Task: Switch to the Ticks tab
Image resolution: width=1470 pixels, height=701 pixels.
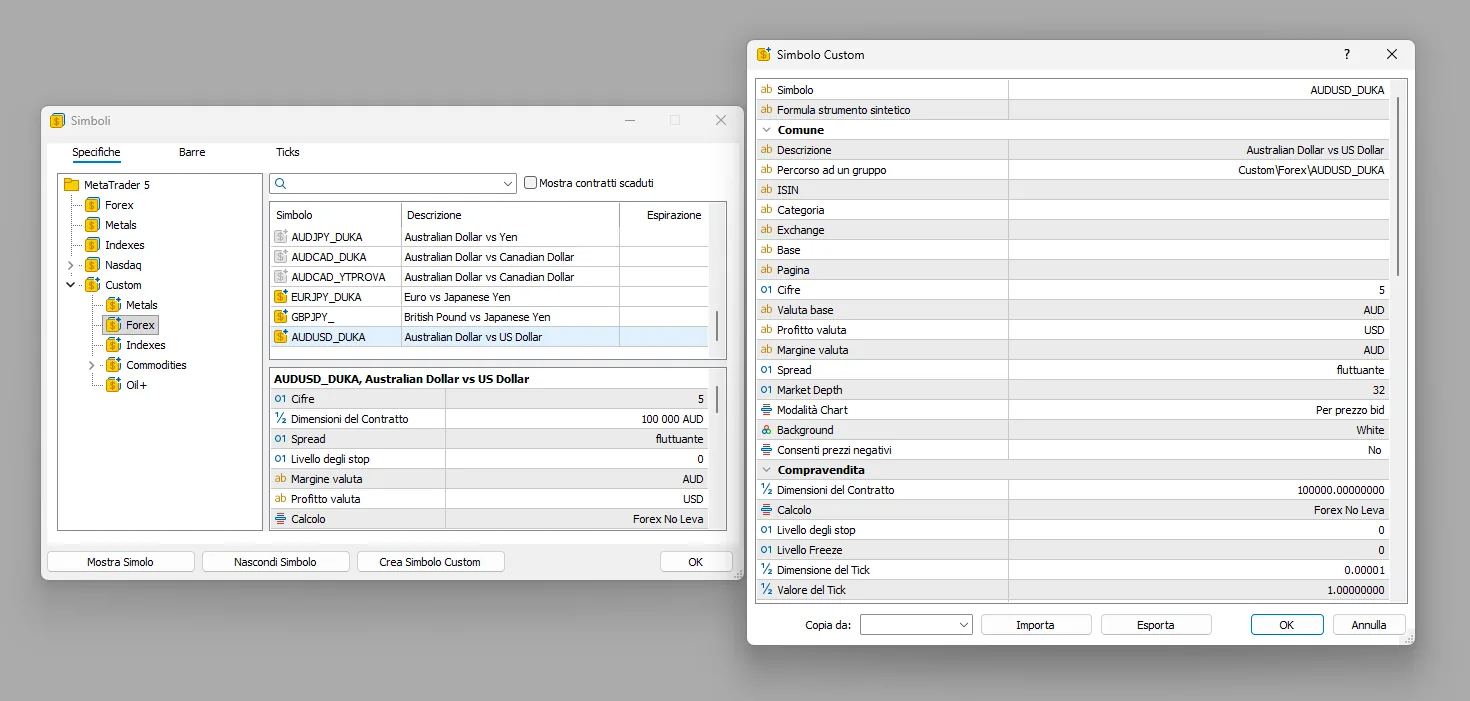Action: pos(287,152)
